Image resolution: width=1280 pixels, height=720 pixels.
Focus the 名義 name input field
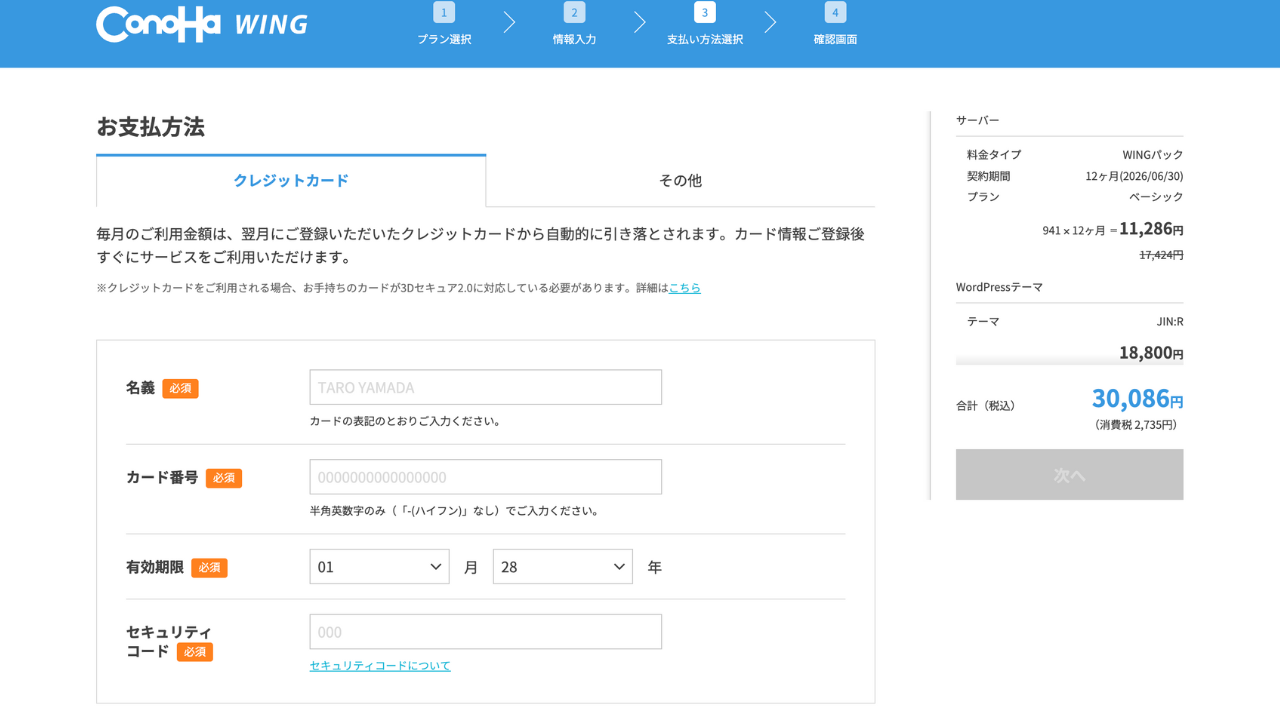click(x=485, y=387)
